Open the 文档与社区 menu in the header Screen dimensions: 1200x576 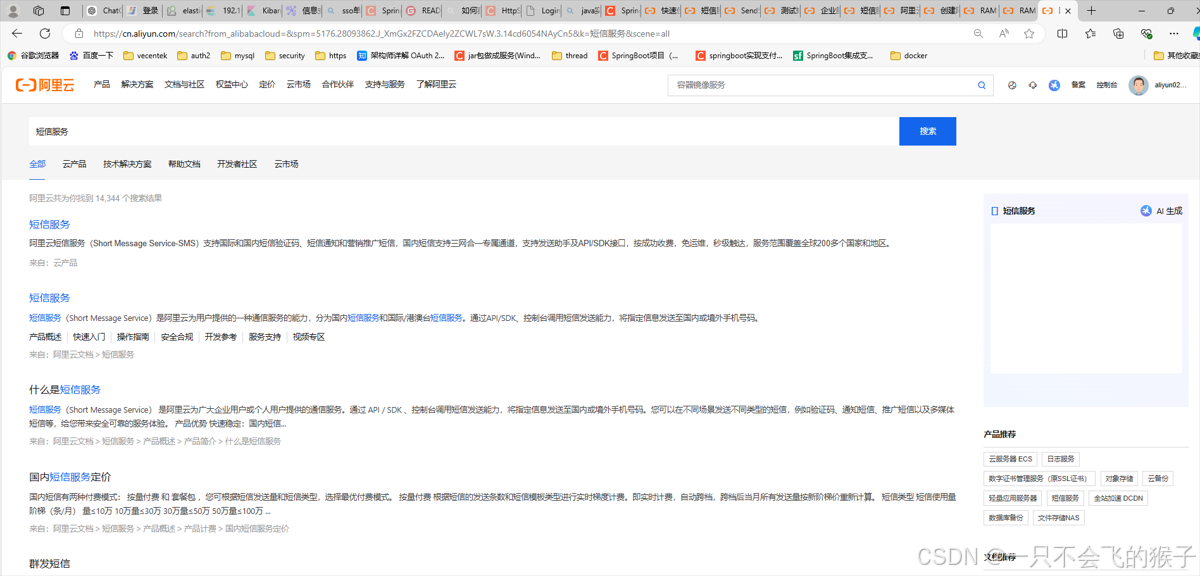[184, 85]
